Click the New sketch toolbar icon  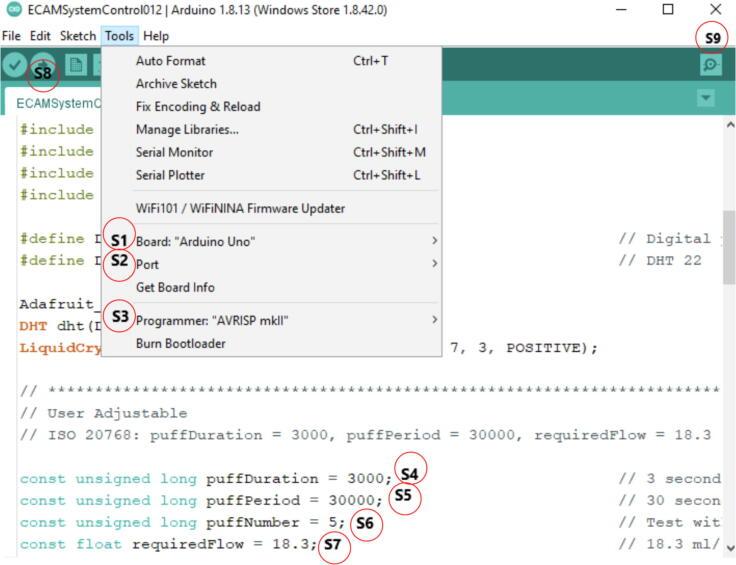[x=76, y=64]
